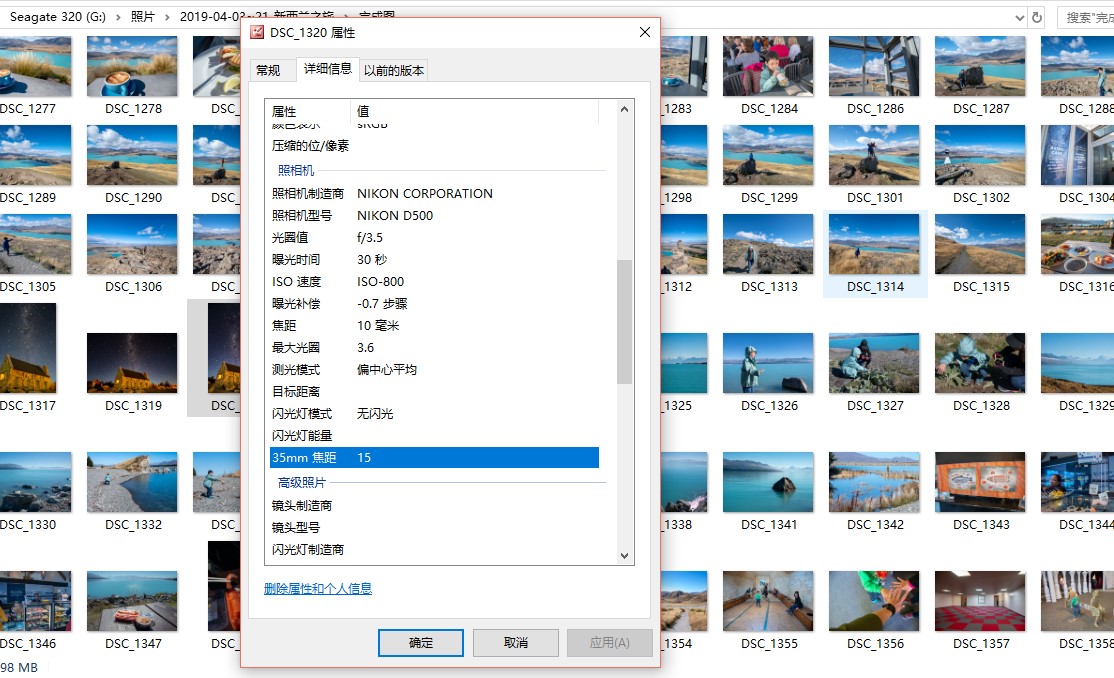Select the 详细信息 tab
The width and height of the screenshot is (1114, 678).
tap(328, 69)
